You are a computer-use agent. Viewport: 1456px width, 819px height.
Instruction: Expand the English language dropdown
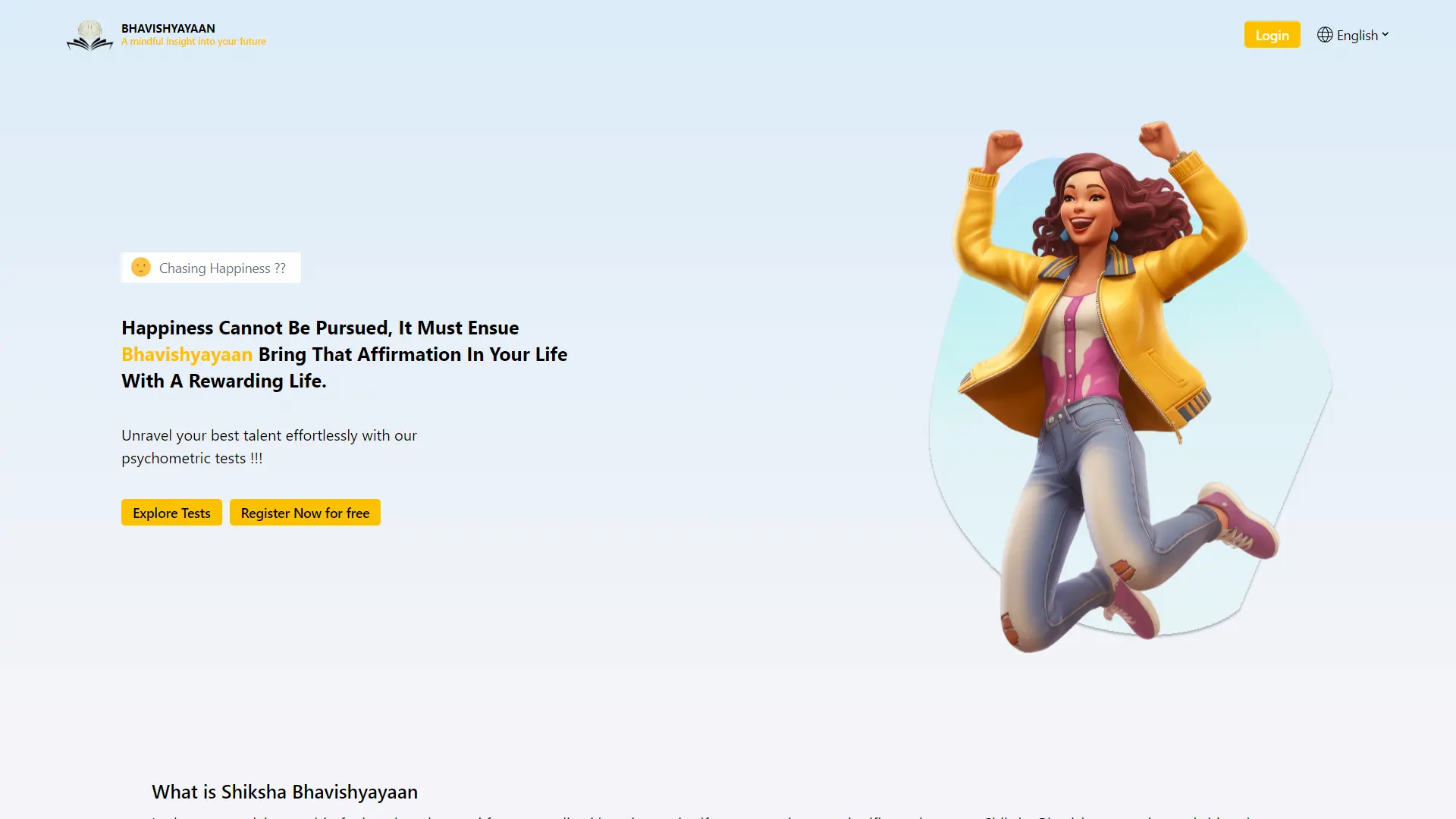click(x=1354, y=35)
